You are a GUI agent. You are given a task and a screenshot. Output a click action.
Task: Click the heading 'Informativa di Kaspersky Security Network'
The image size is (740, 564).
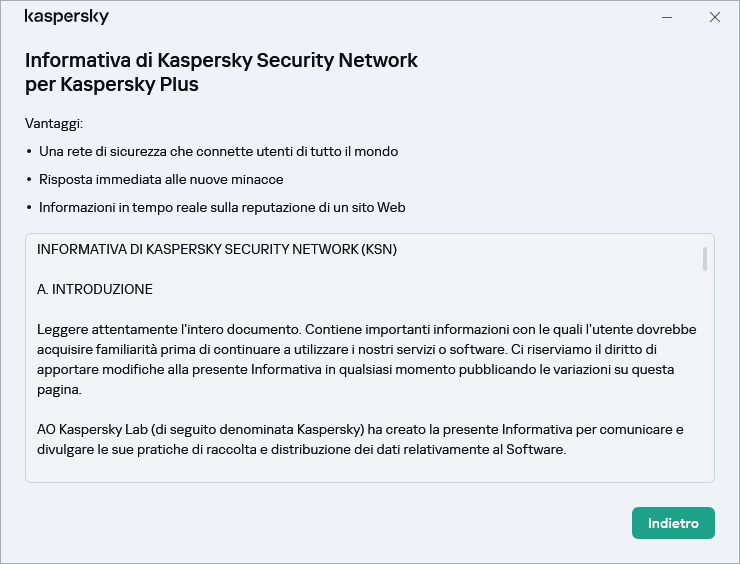pos(221,60)
